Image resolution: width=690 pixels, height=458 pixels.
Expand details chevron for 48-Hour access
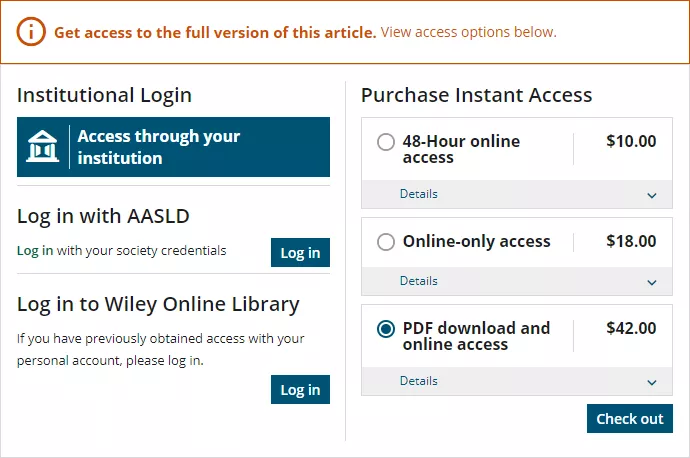click(652, 195)
